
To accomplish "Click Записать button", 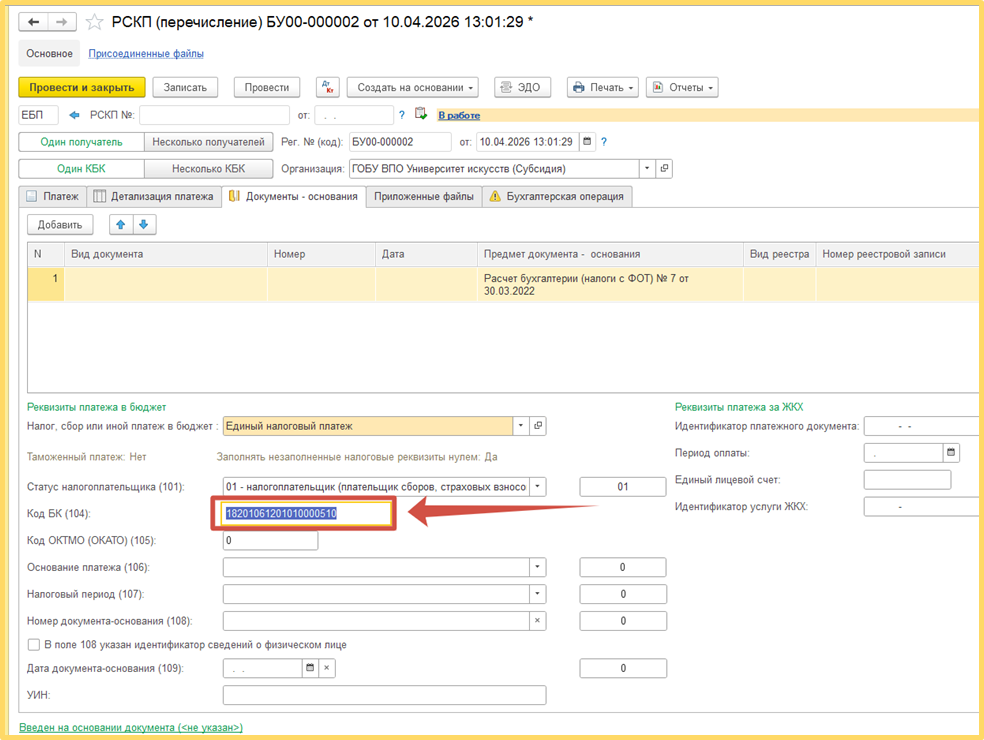I will [185, 87].
